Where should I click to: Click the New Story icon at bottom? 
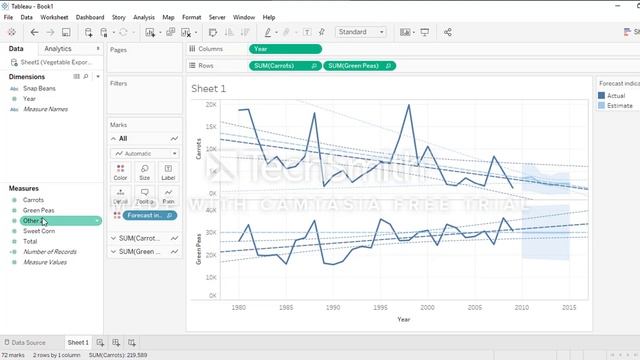131,342
